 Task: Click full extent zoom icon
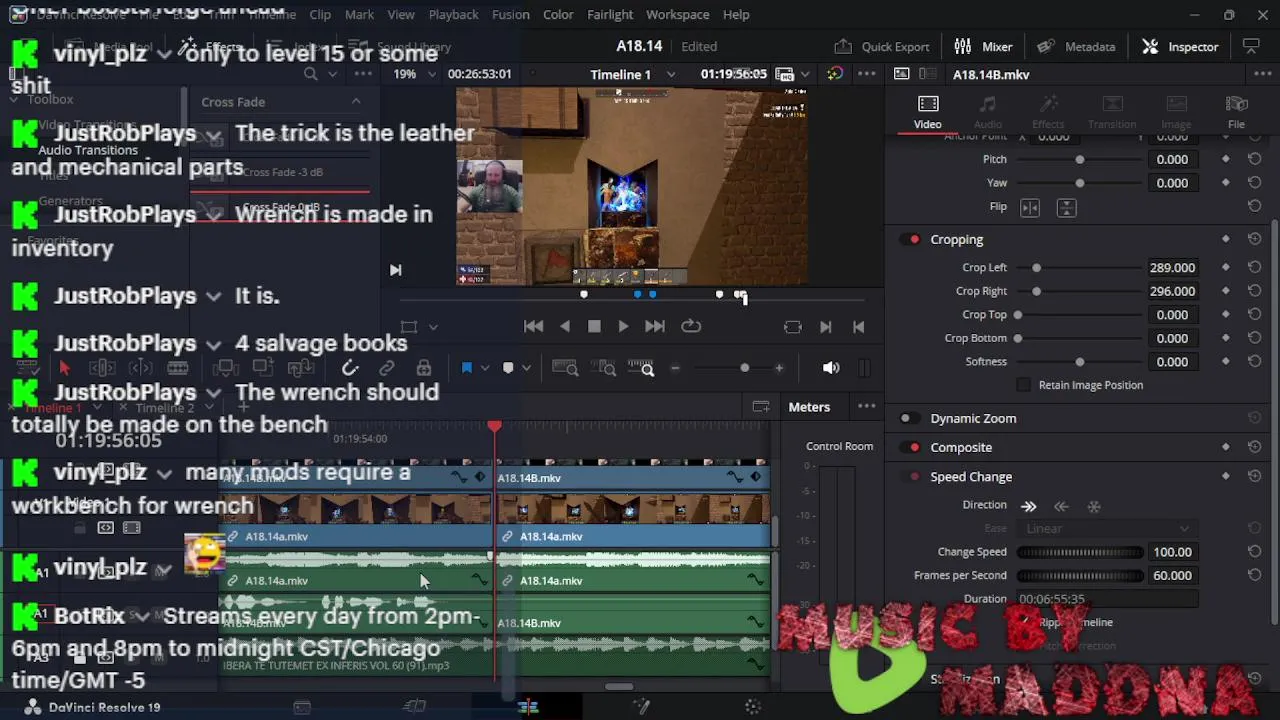point(565,369)
